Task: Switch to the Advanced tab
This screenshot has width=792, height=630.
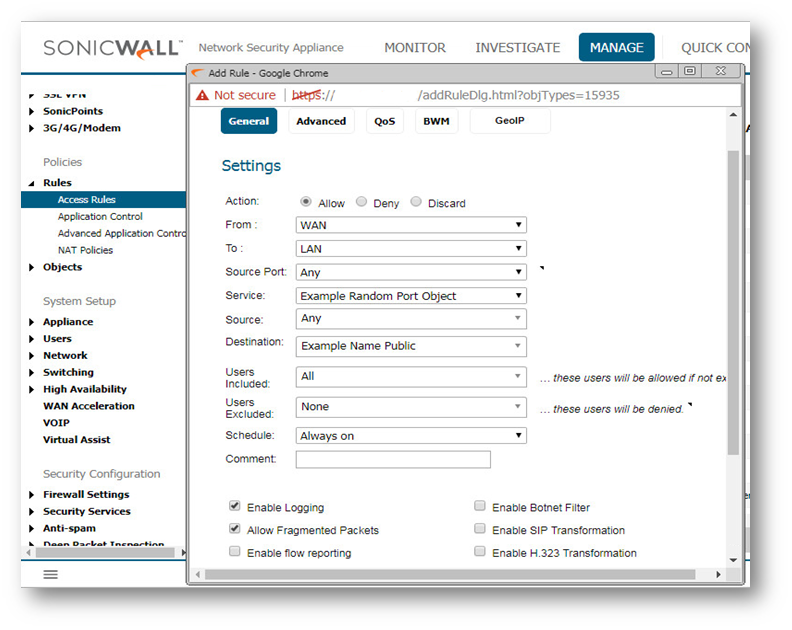Action: tap(321, 121)
